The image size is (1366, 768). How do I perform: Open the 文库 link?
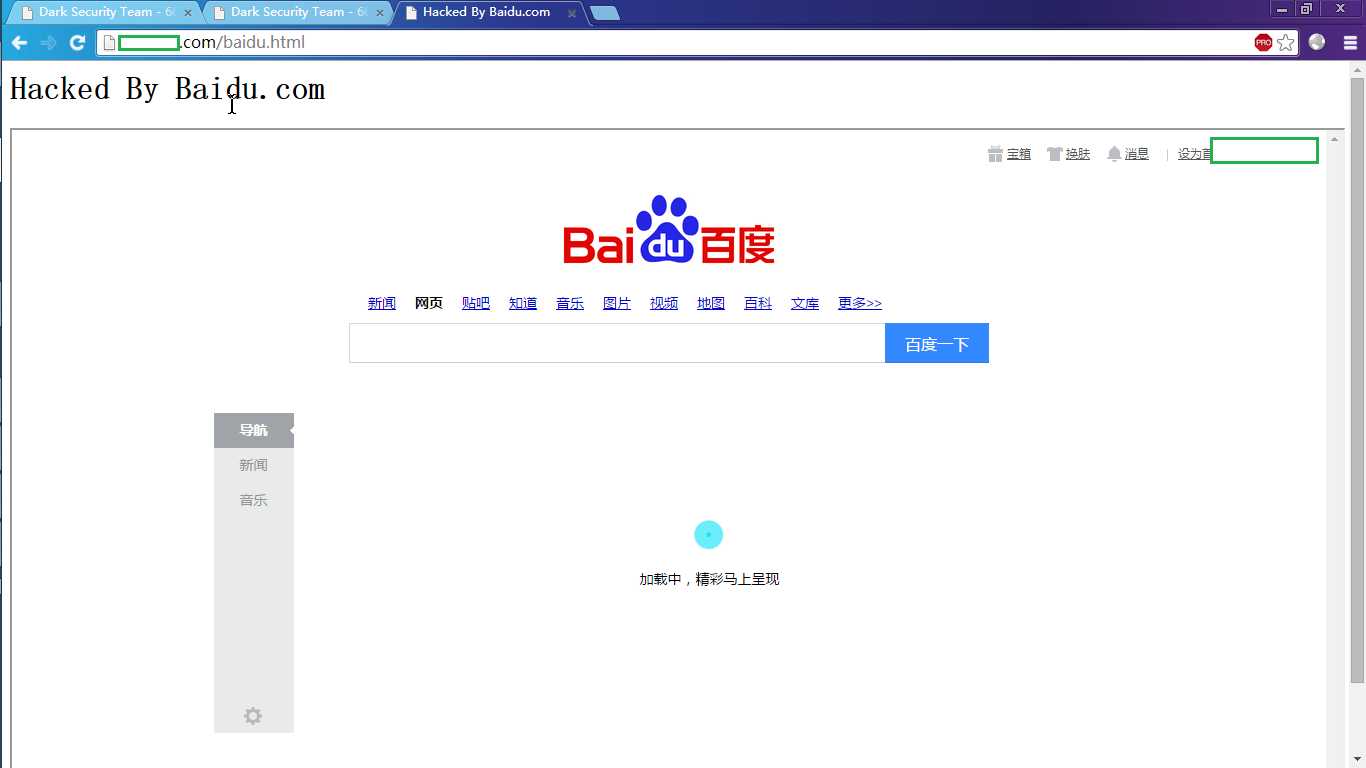[x=805, y=303]
